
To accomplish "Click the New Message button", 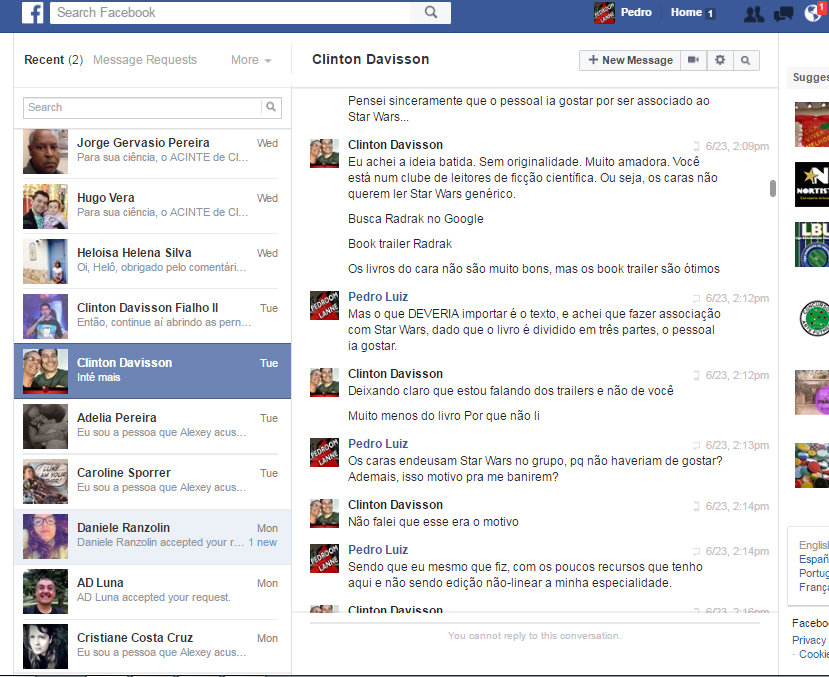I will click(630, 60).
